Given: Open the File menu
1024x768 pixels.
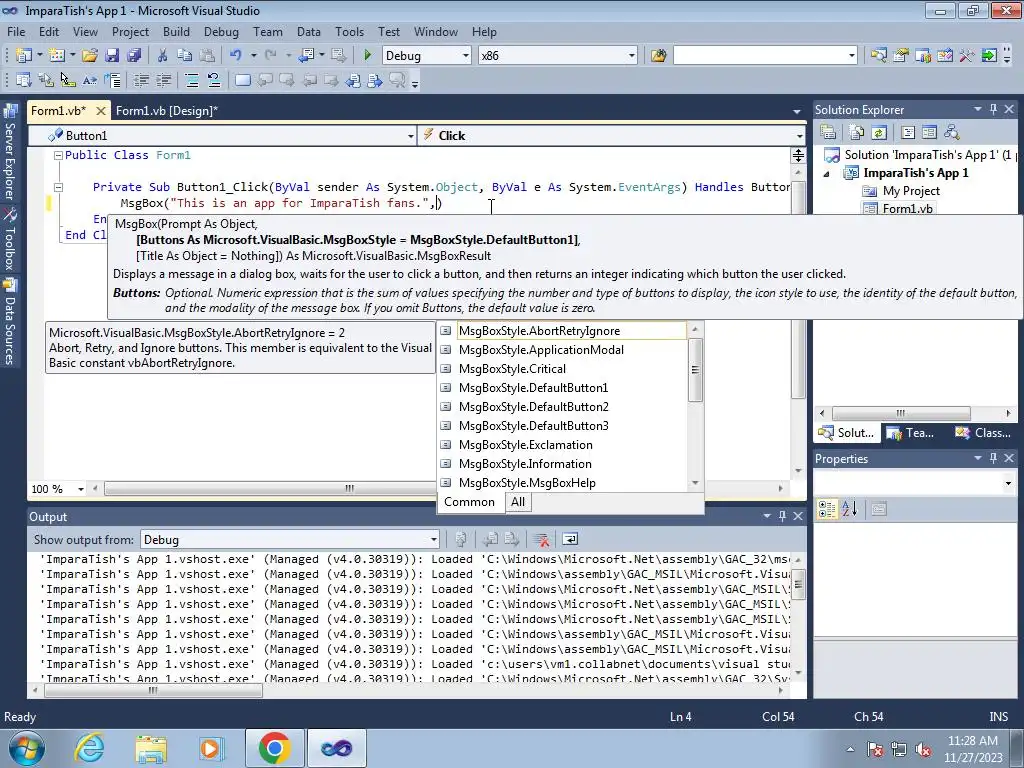Looking at the screenshot, I should point(16,31).
